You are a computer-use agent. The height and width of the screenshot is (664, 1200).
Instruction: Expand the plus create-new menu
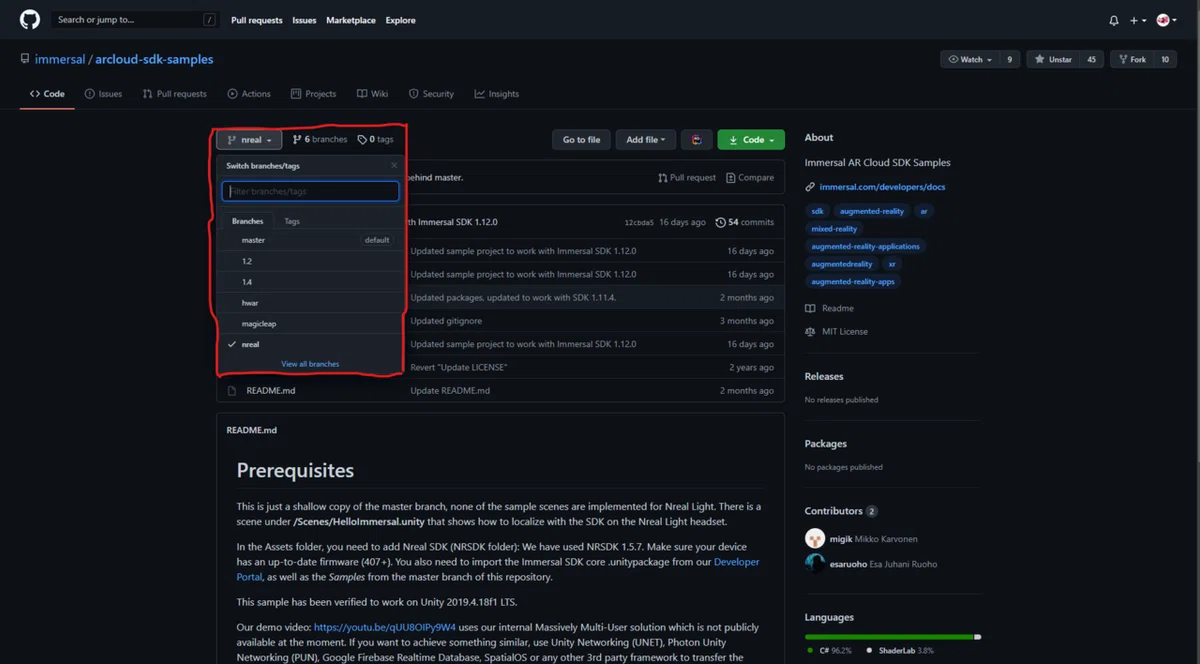coord(1138,20)
